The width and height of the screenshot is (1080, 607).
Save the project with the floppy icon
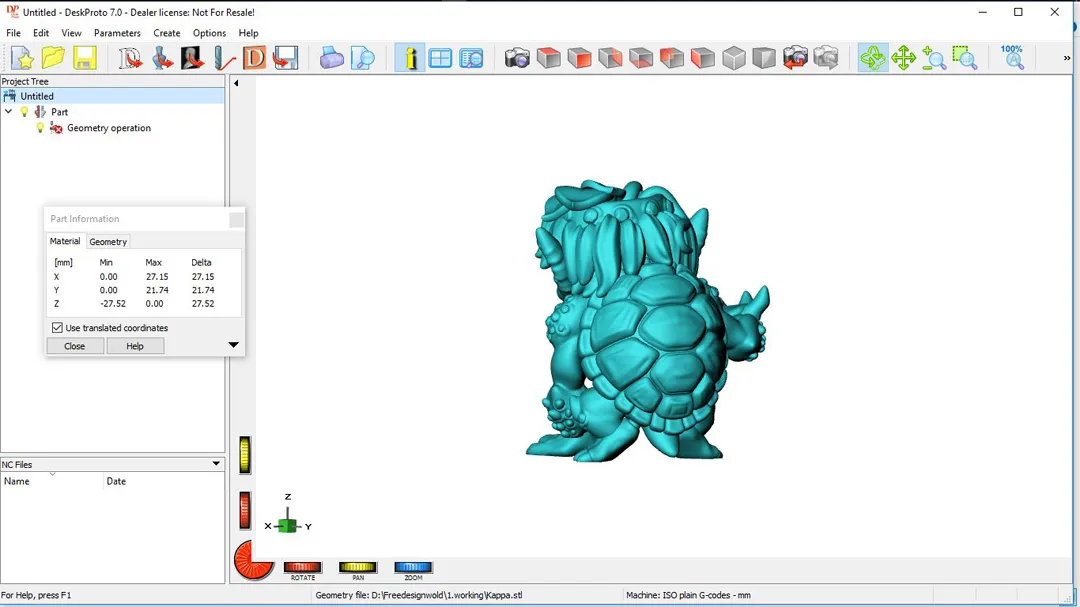(84, 58)
